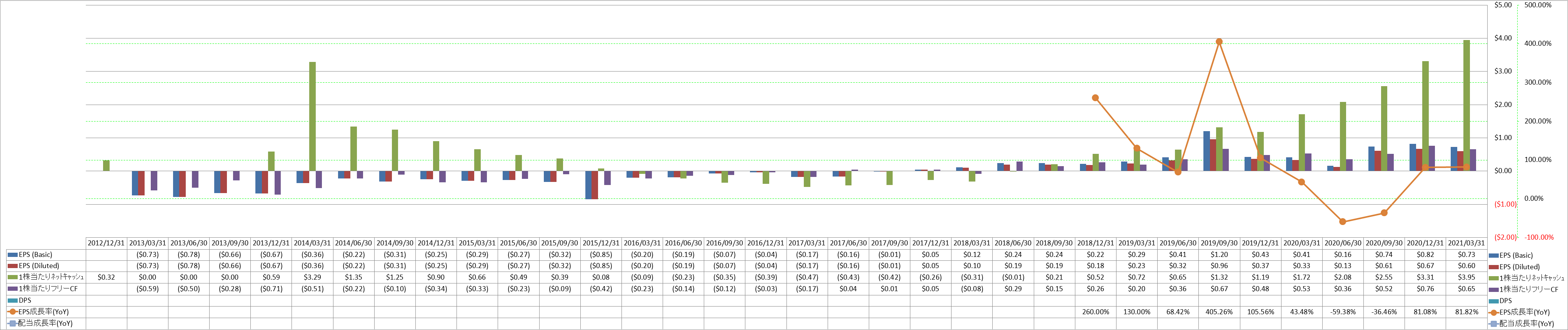Select the EPS成長率(YoY) row header
Viewport: 1568px width, 330px height.
tap(46, 312)
